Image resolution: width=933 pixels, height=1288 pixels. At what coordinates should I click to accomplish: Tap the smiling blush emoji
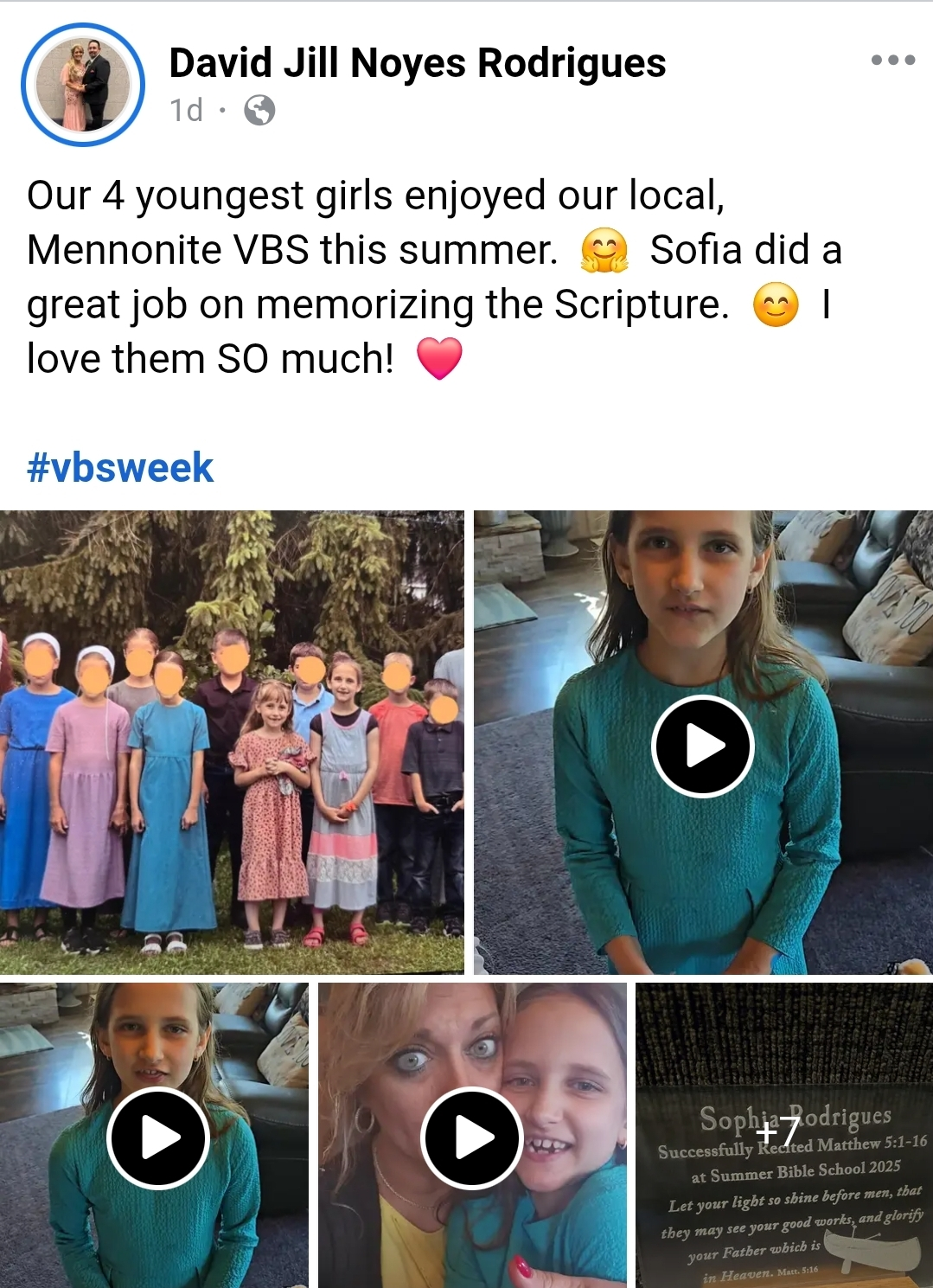[x=776, y=304]
